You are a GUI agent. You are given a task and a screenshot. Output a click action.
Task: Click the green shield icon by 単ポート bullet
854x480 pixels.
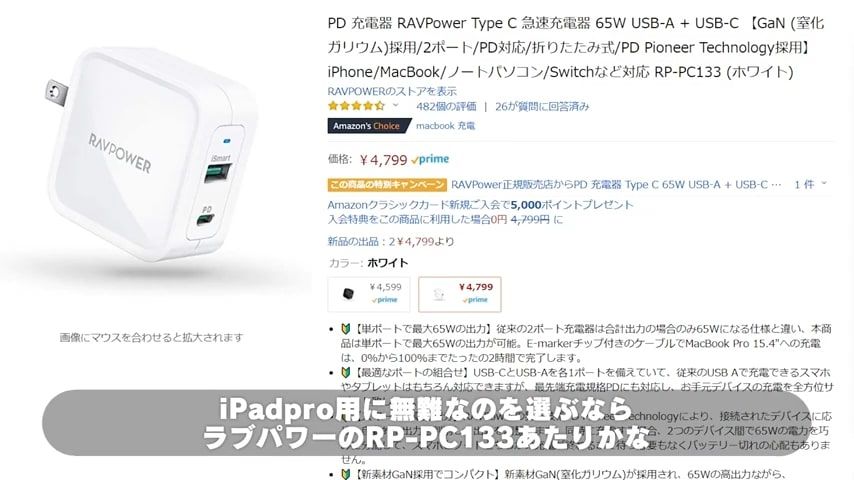[345, 329]
